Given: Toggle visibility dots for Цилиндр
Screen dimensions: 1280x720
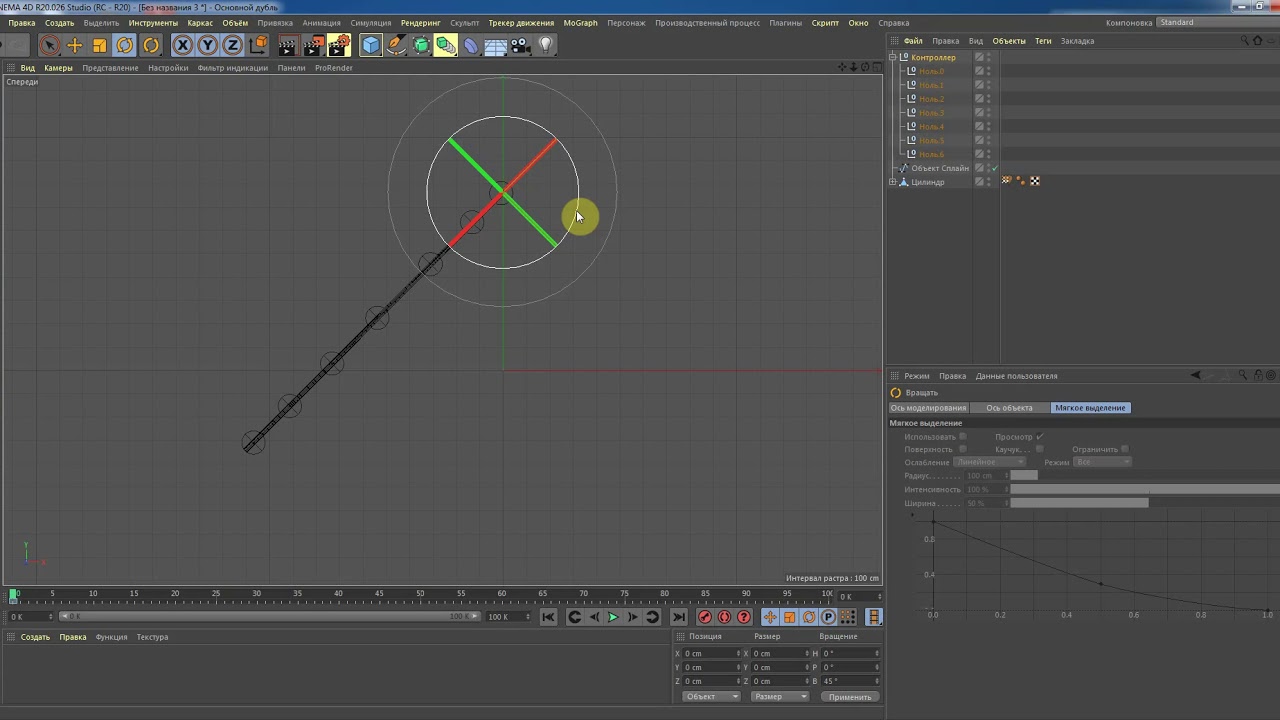Looking at the screenshot, I should 989,182.
